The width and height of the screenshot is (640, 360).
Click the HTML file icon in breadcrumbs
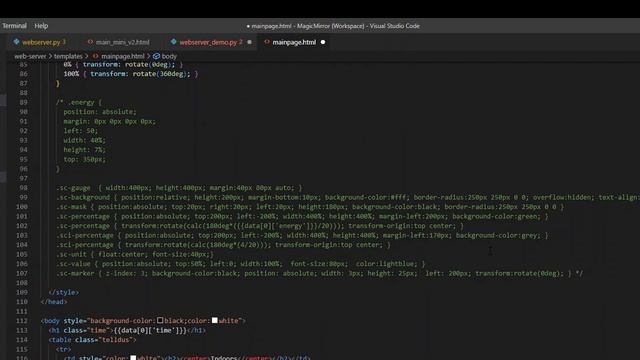coord(96,56)
